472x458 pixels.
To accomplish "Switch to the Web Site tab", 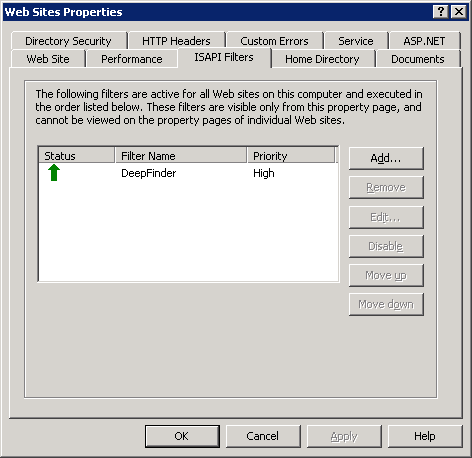I will 48,59.
